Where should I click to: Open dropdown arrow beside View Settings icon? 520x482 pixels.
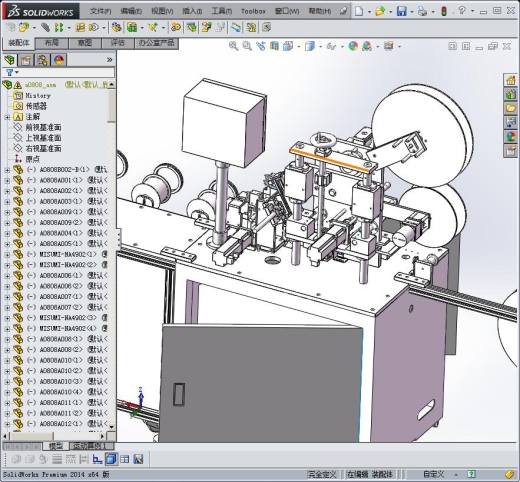click(x=399, y=47)
